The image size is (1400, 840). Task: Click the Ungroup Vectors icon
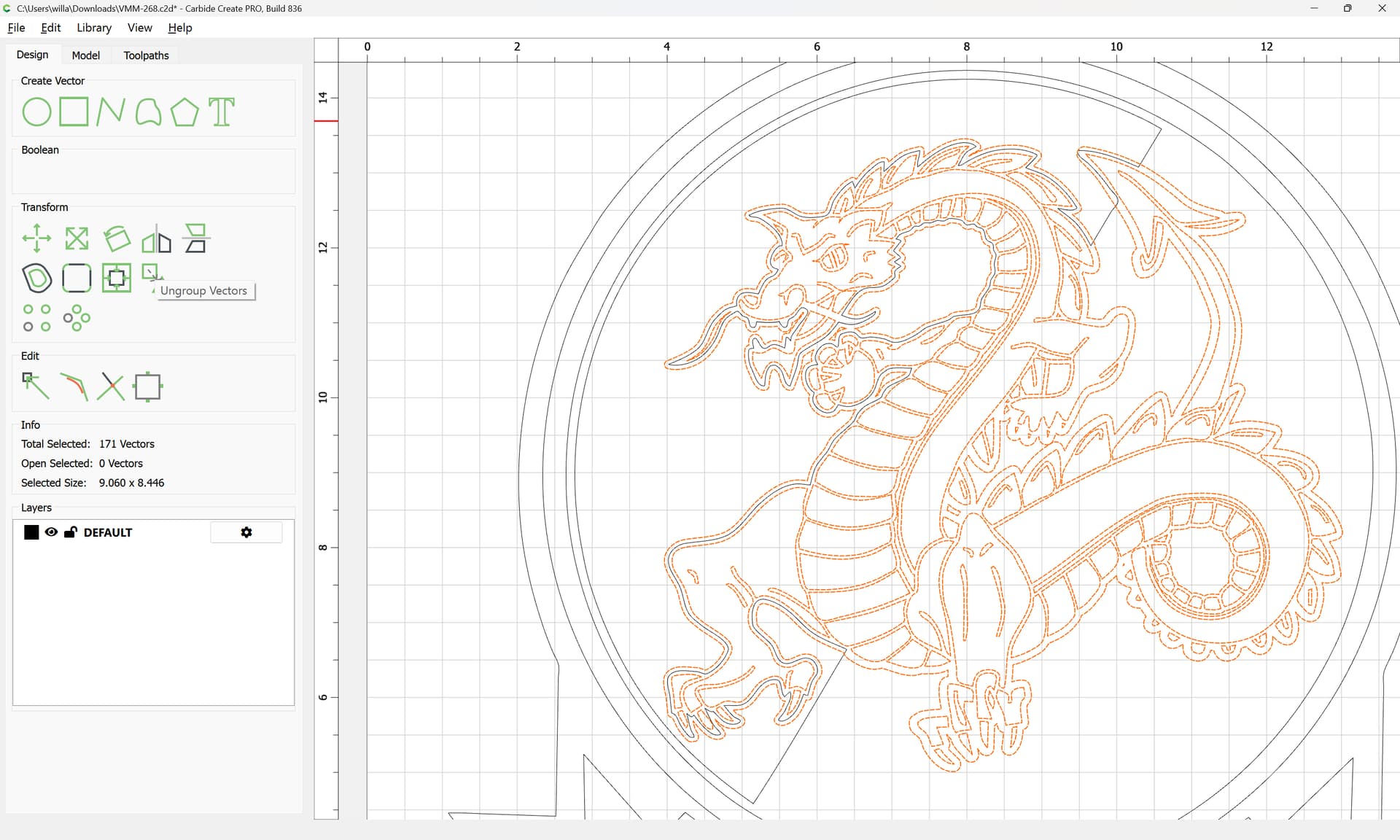tap(151, 273)
